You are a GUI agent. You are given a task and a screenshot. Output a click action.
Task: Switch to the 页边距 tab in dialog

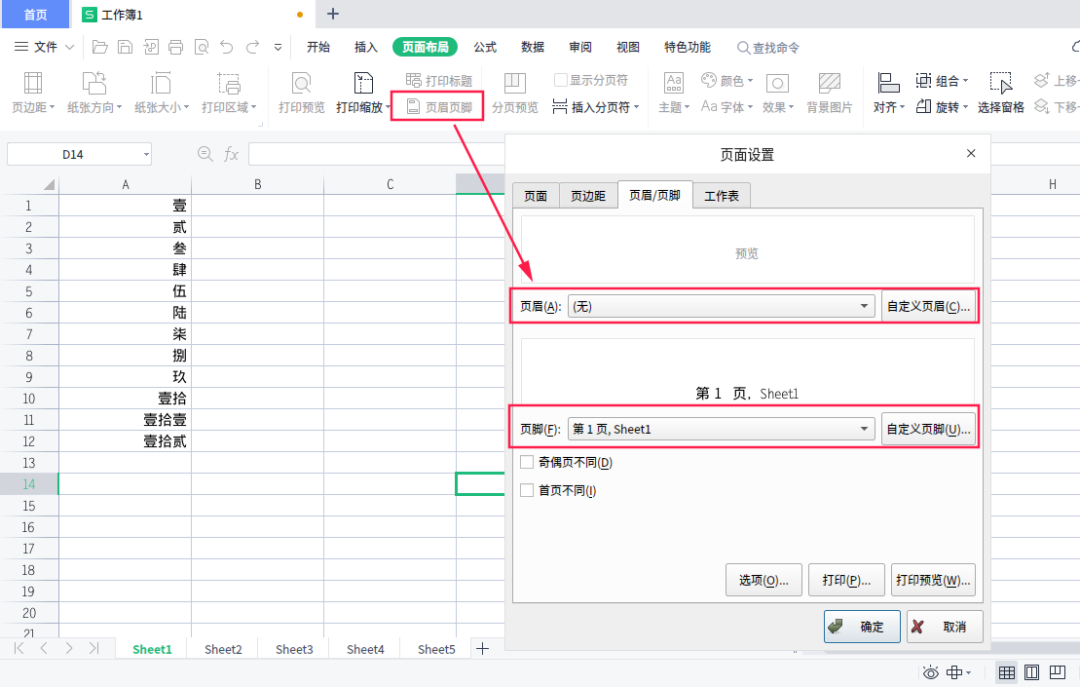588,196
